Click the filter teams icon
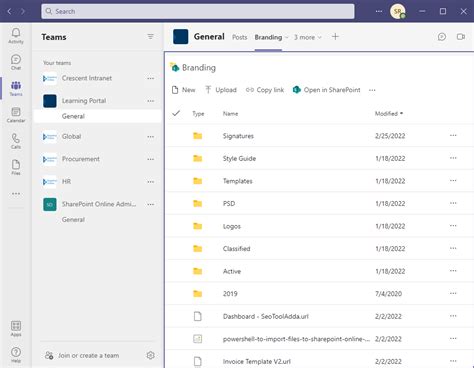474x368 pixels. click(151, 36)
